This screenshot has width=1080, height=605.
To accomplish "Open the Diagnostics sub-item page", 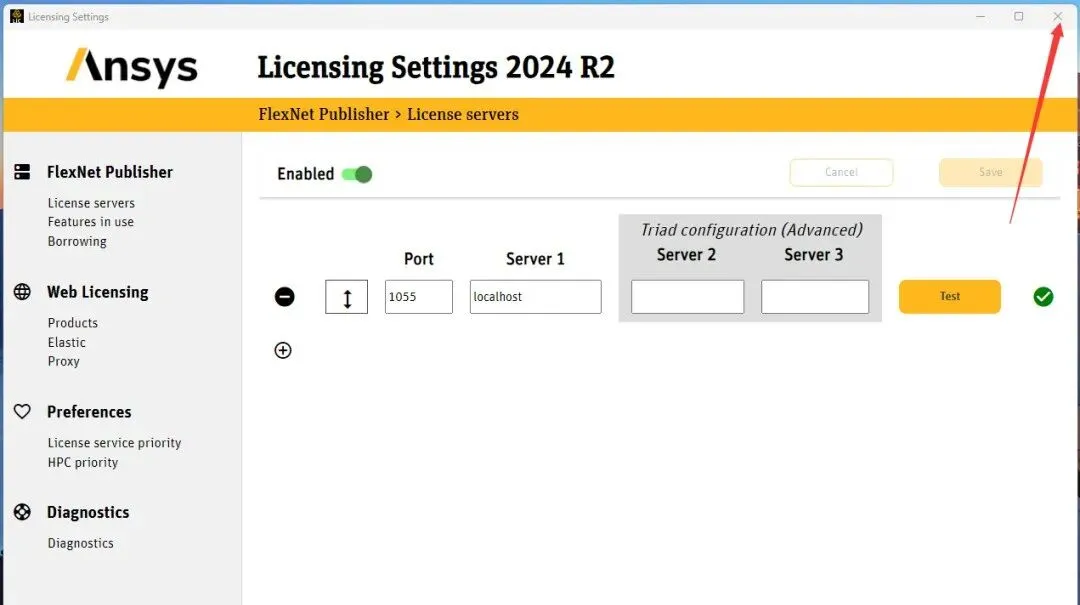I will point(81,543).
